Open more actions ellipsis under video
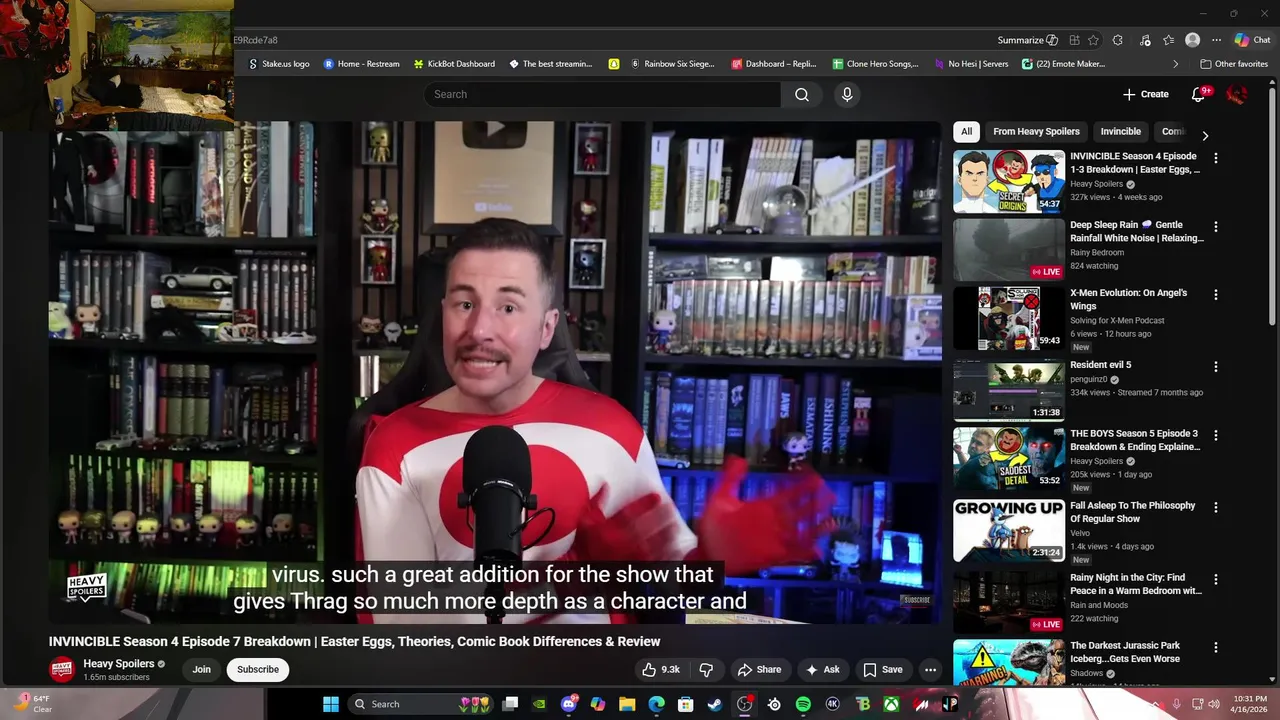The image size is (1280, 720). coord(930,670)
